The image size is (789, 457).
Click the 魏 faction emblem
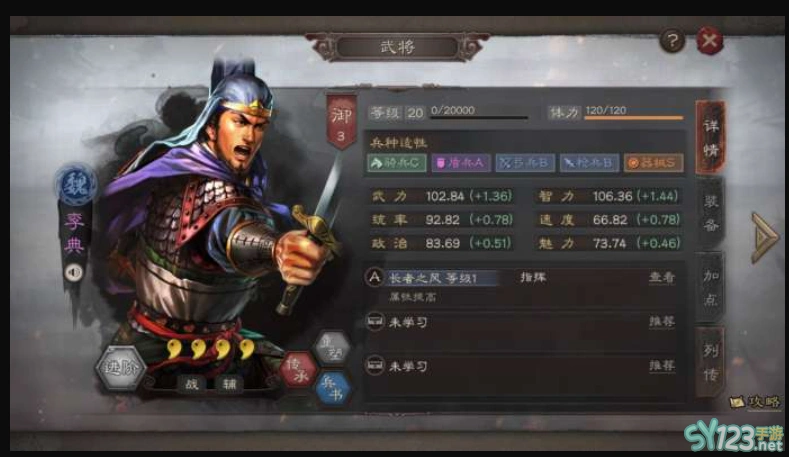[x=75, y=185]
